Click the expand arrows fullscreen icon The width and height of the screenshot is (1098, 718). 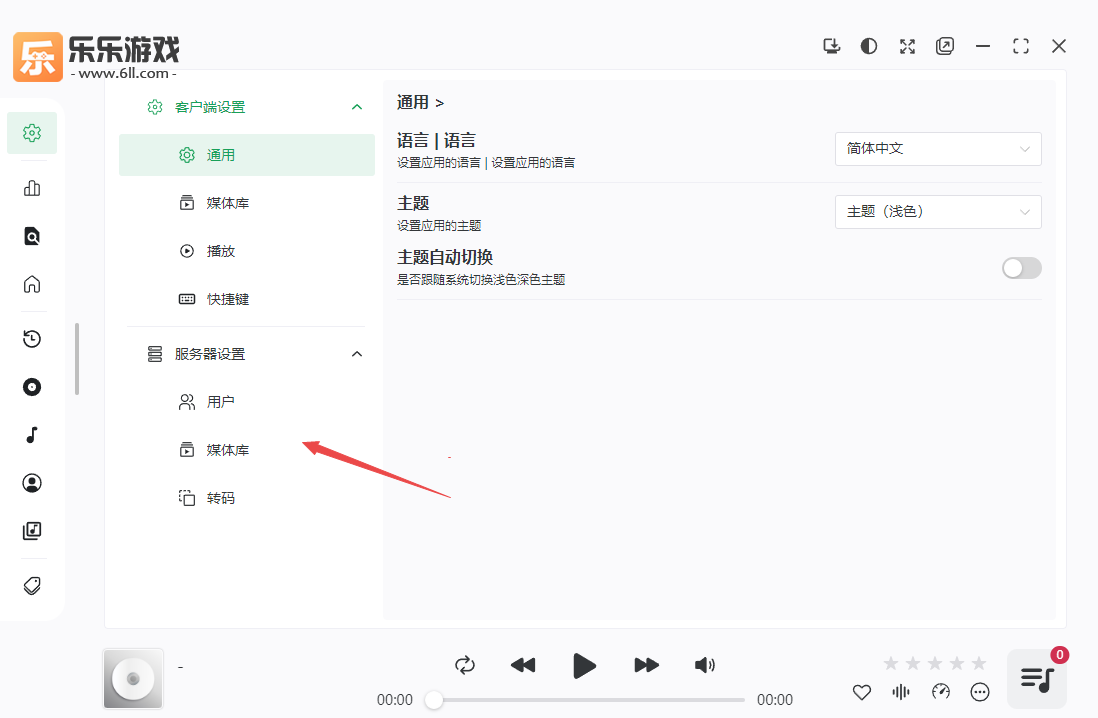click(x=908, y=46)
